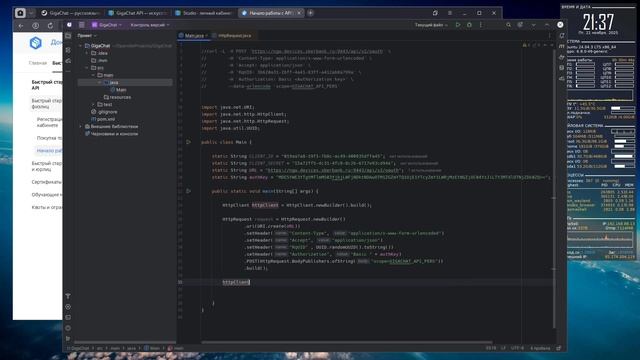Open the Build hammer tool window icon
The width and height of the screenshot is (640, 360).
tap(68, 296)
